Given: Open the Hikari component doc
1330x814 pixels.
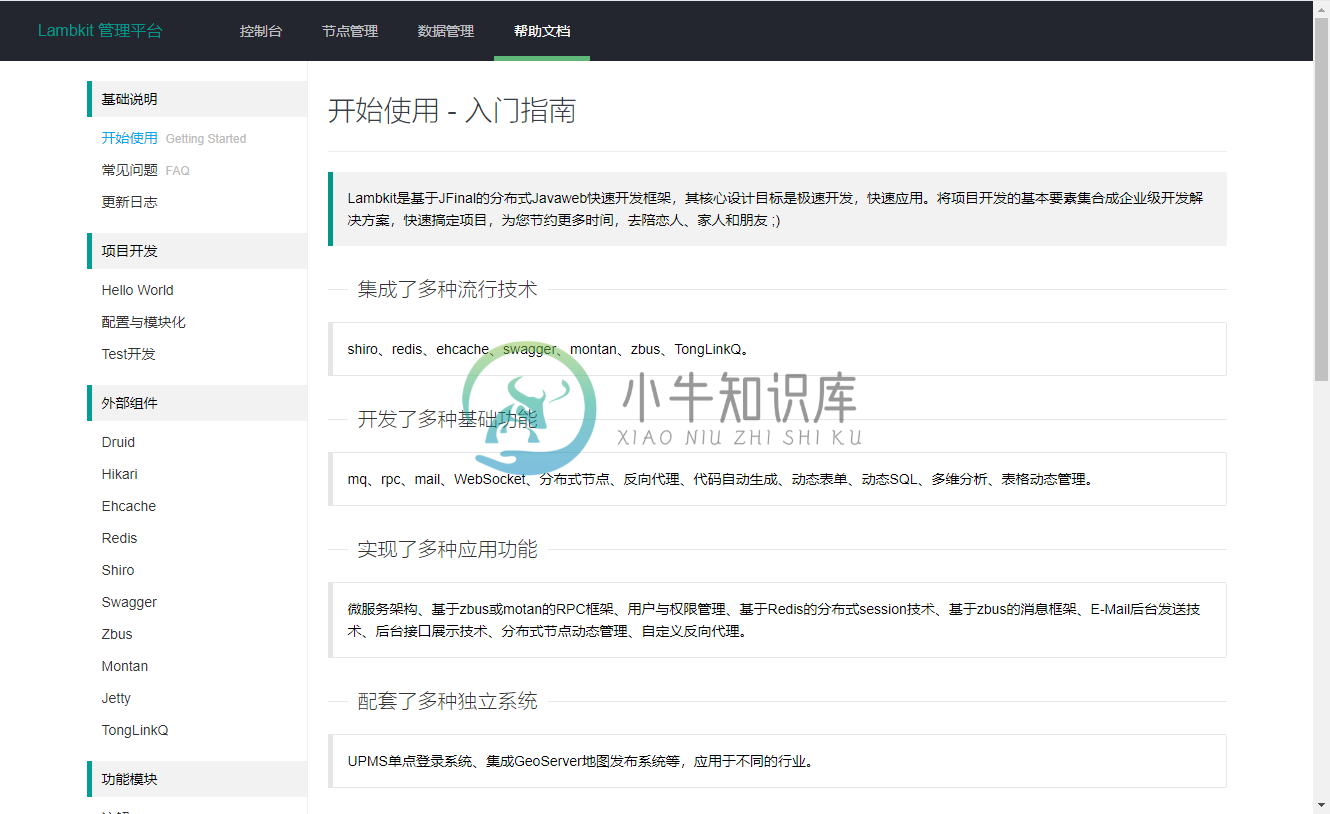Looking at the screenshot, I should point(120,474).
